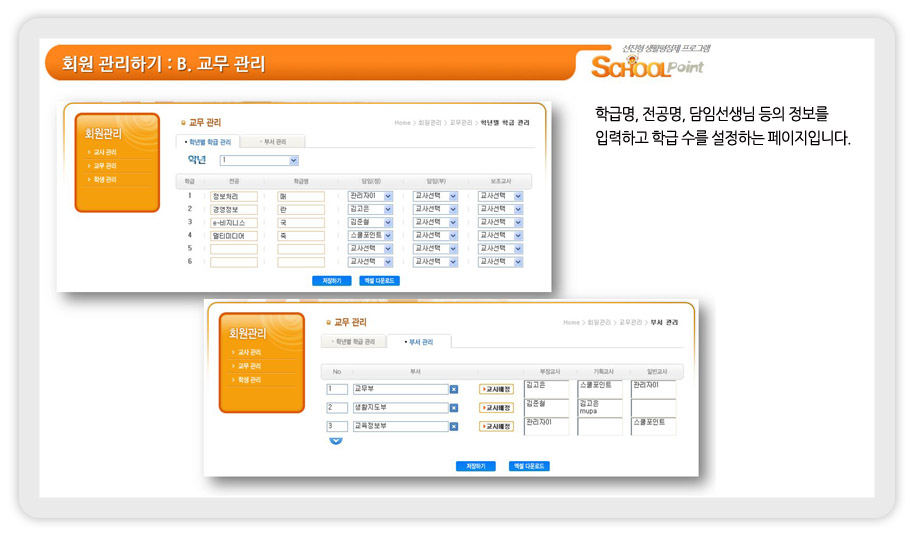Click the 정보처리 major input field
918x544 pixels.
tap(234, 196)
